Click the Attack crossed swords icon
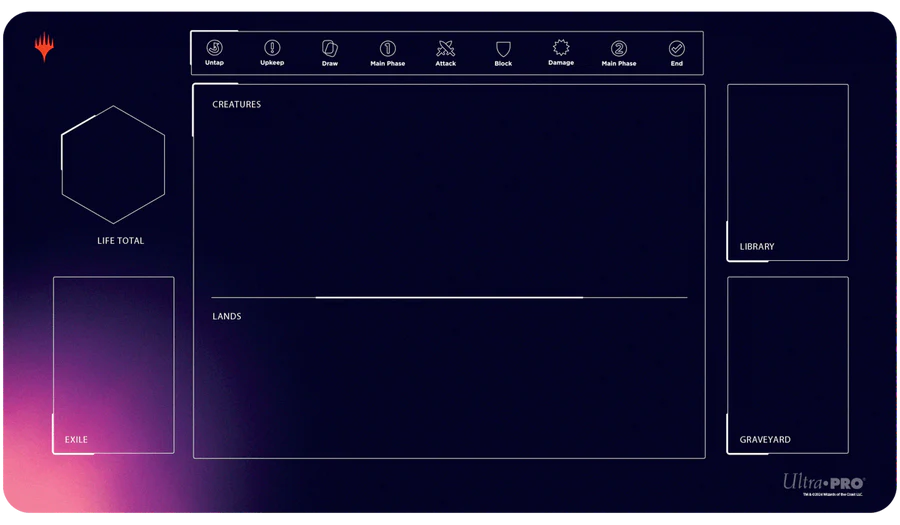 pos(446,48)
